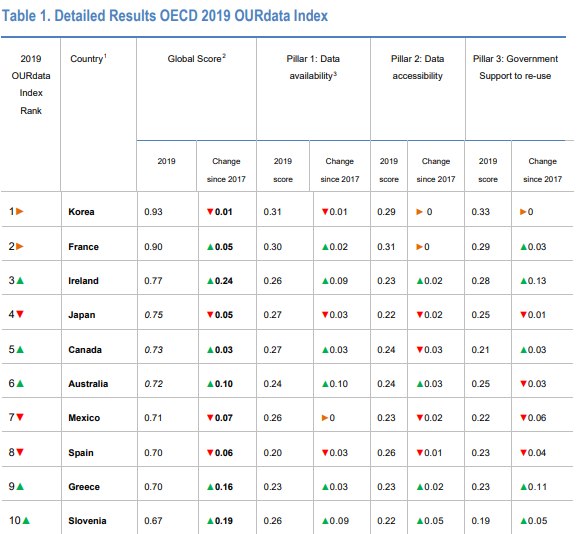The width and height of the screenshot is (588, 534).
Task: Select the country name Mexico
Action: click(84, 418)
